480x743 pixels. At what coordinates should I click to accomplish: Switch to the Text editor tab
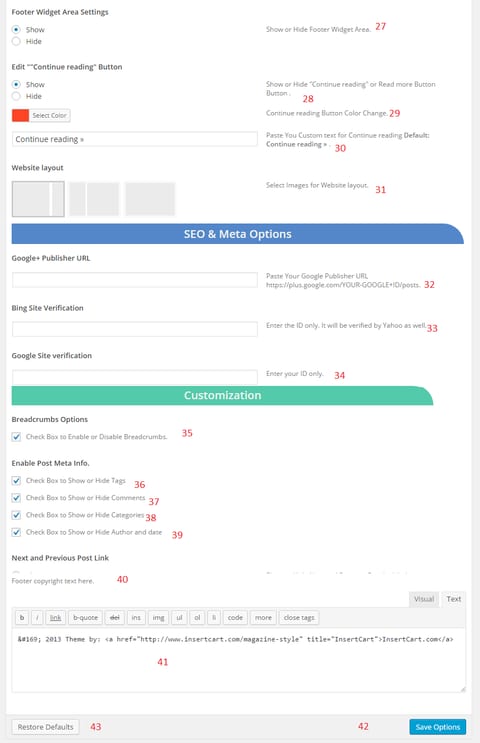click(453, 599)
